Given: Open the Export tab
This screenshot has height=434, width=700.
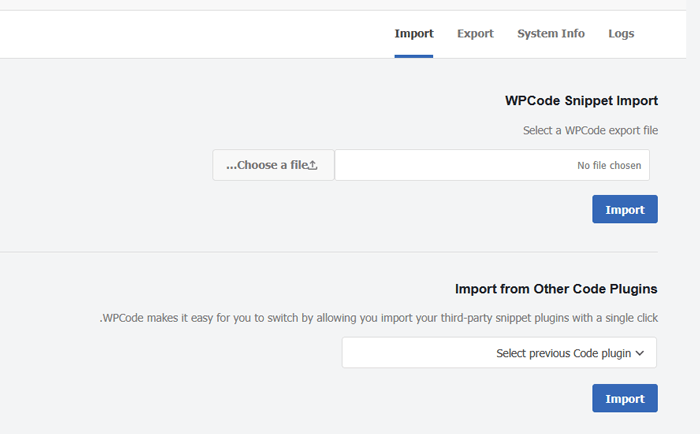Looking at the screenshot, I should (475, 34).
